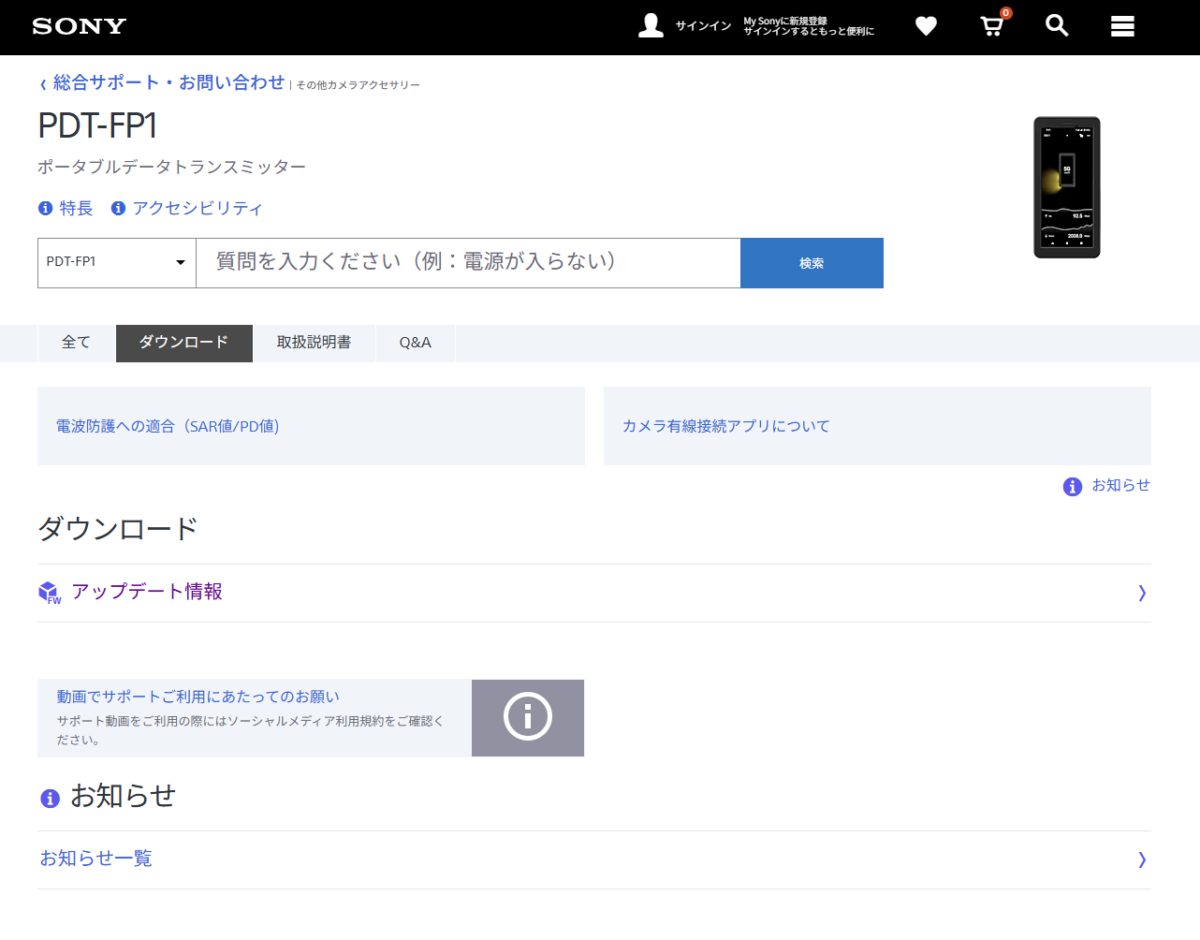The image size is (1200, 940).
Task: Click the info icon next to お知らせ link
Action: (1072, 486)
